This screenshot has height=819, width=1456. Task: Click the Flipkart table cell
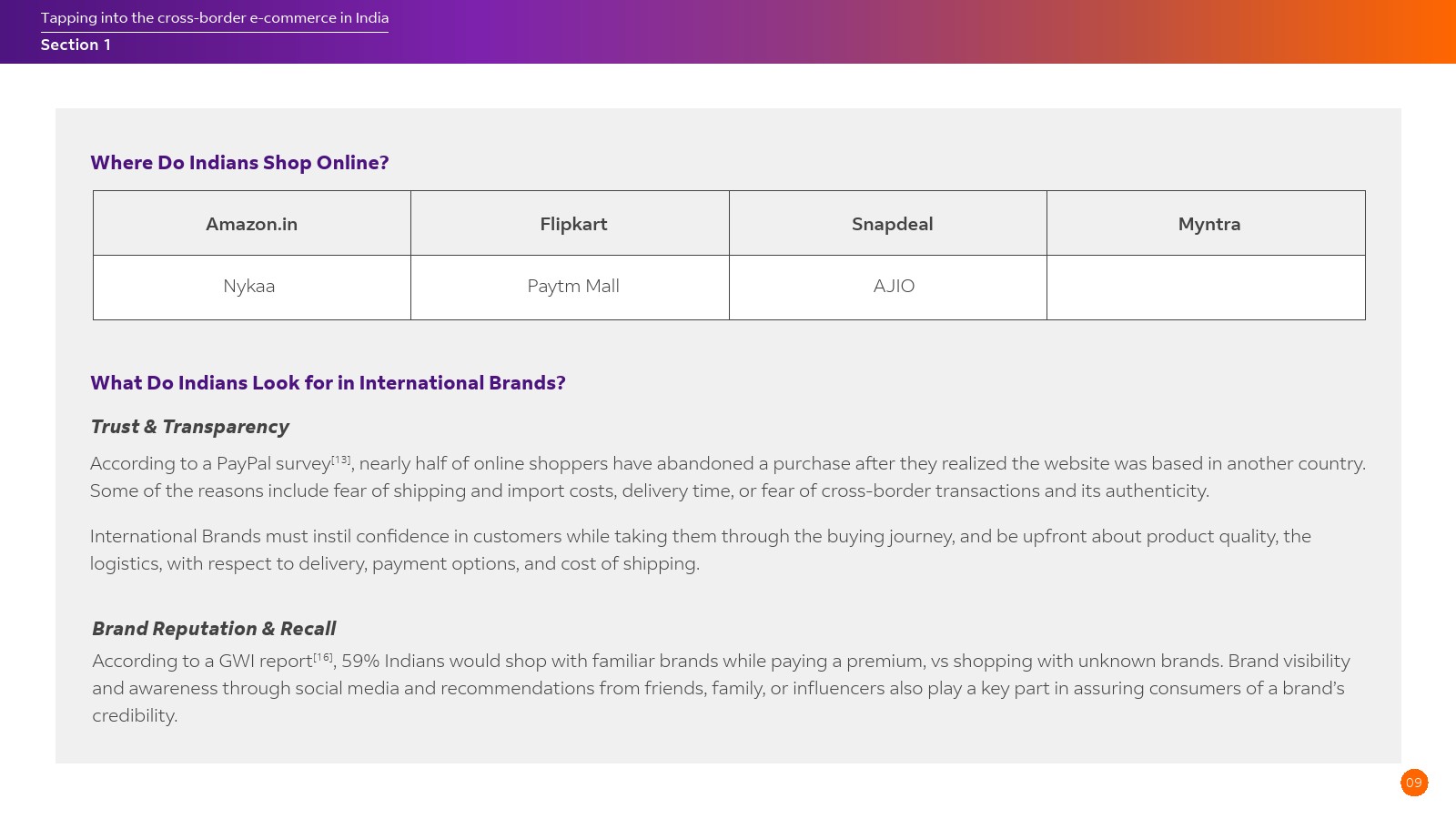[x=573, y=224]
